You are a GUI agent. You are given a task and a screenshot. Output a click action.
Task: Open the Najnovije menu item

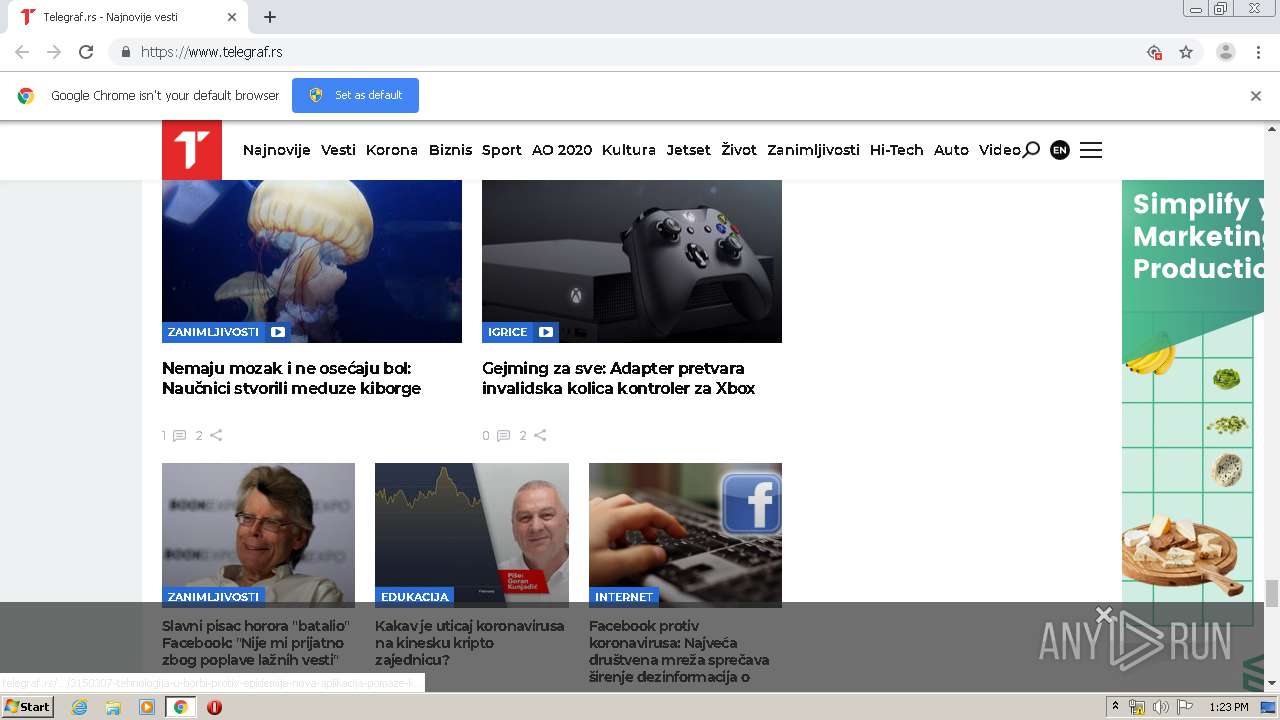(277, 150)
